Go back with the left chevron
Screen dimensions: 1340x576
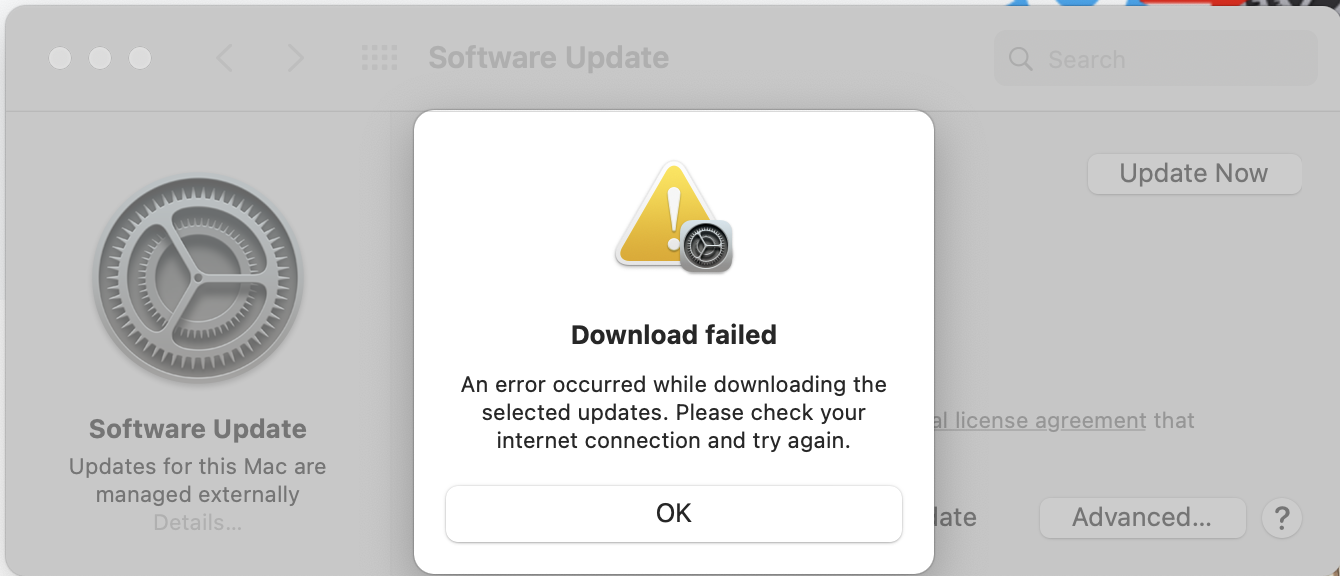(x=225, y=58)
